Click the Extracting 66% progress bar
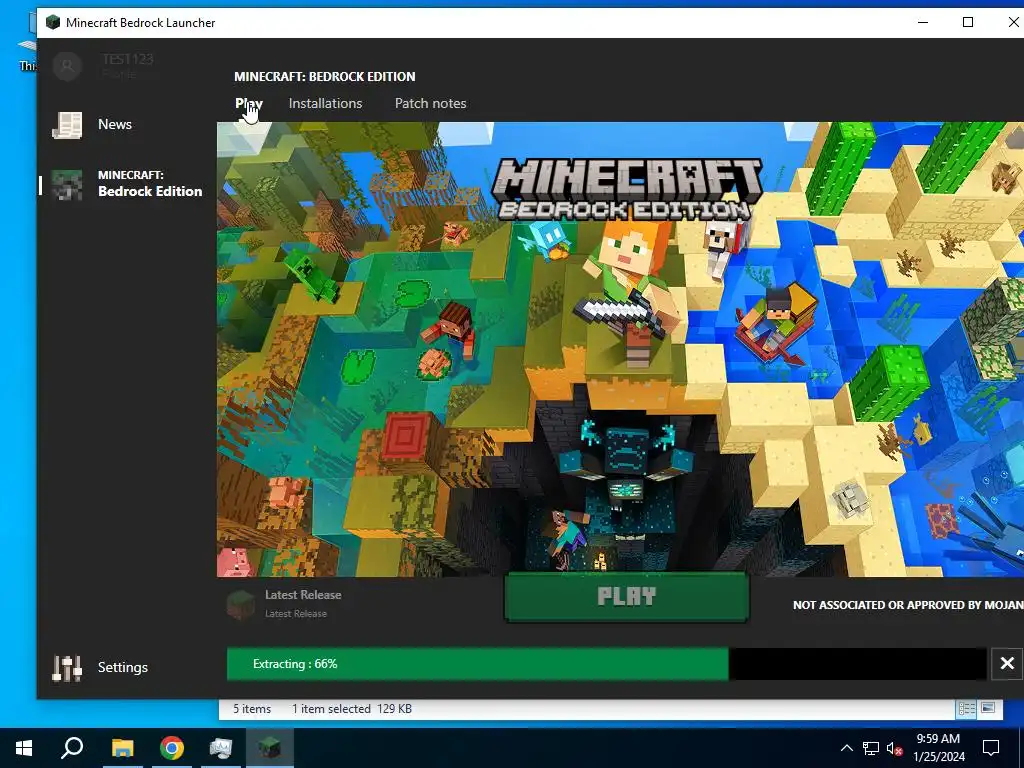Screen dimensions: 1024x768 tap(607, 664)
